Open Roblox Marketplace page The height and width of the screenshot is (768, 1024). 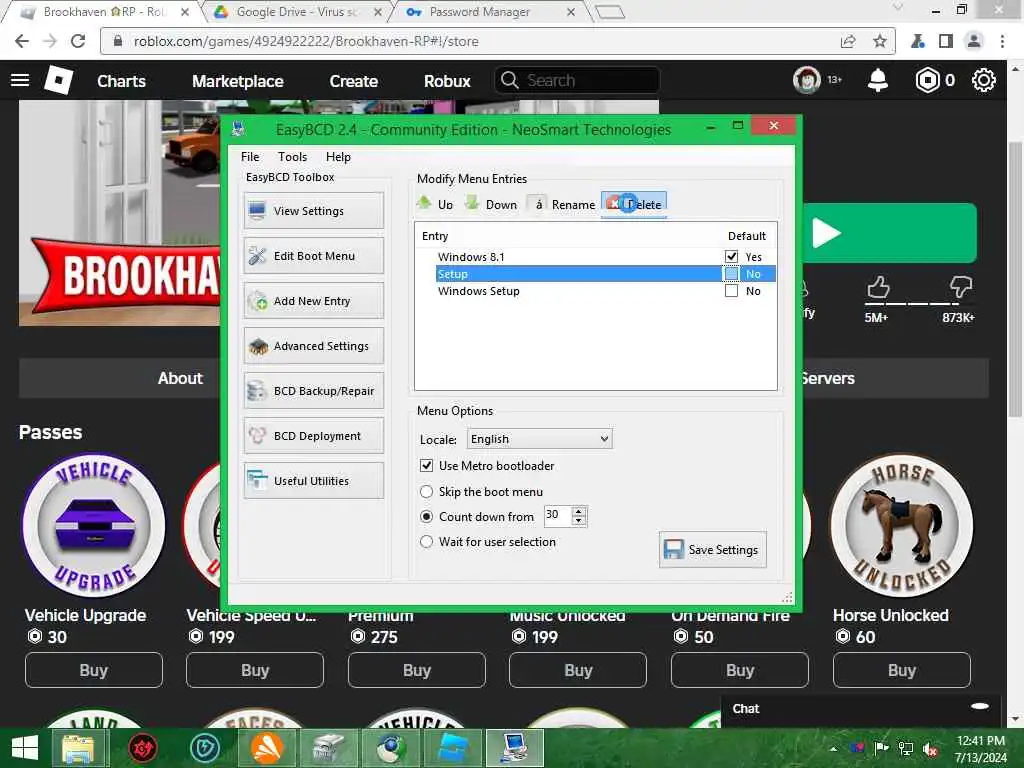238,81
